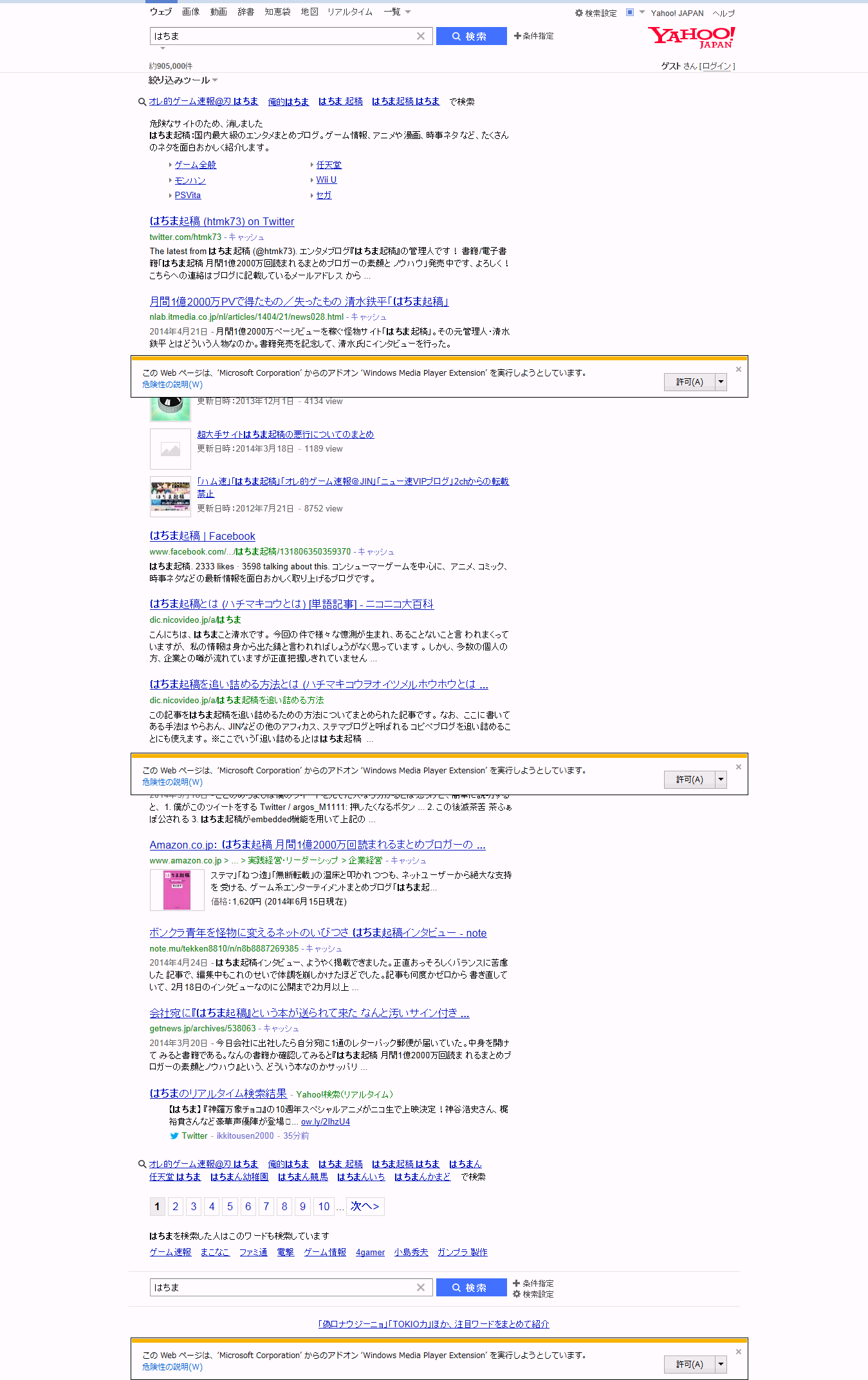Open the dropdown arrow beside the blue square icon
This screenshot has width=868, height=1380.
pos(642,12)
